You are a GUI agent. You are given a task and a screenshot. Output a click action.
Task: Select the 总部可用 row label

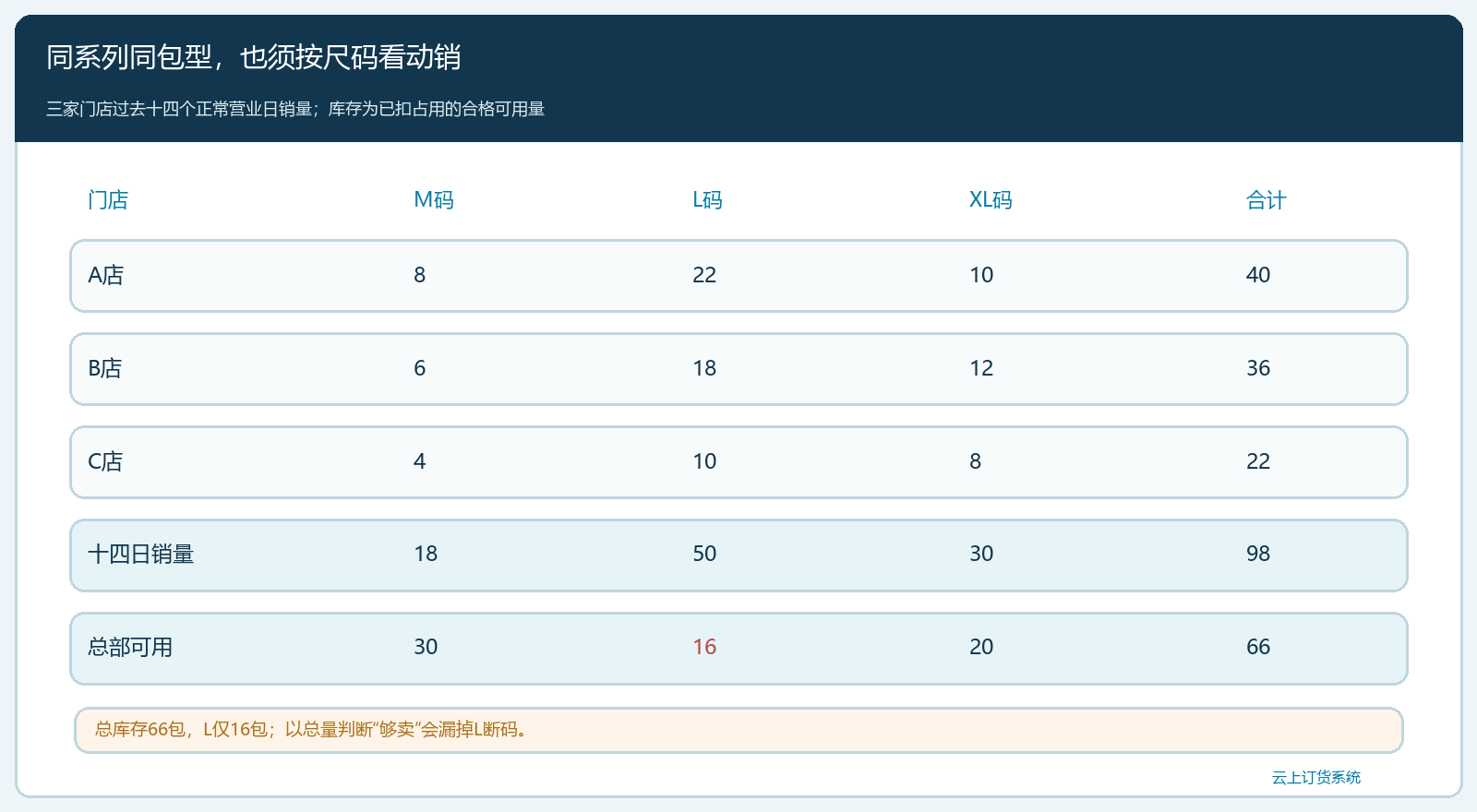point(130,648)
